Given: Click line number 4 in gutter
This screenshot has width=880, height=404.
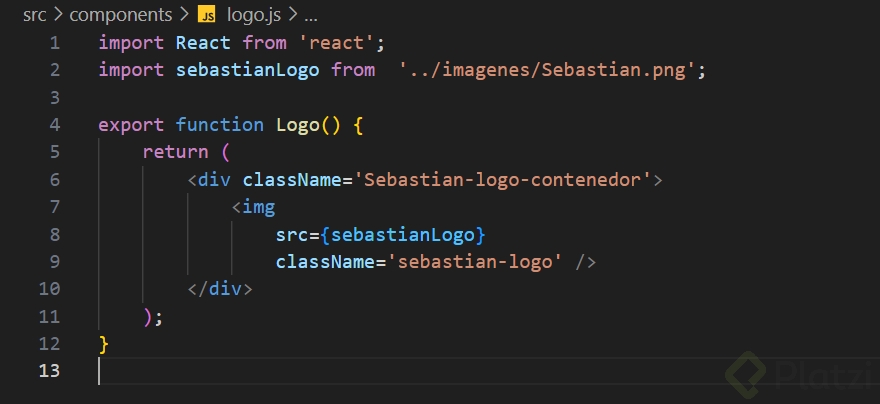Looking at the screenshot, I should pos(54,125).
